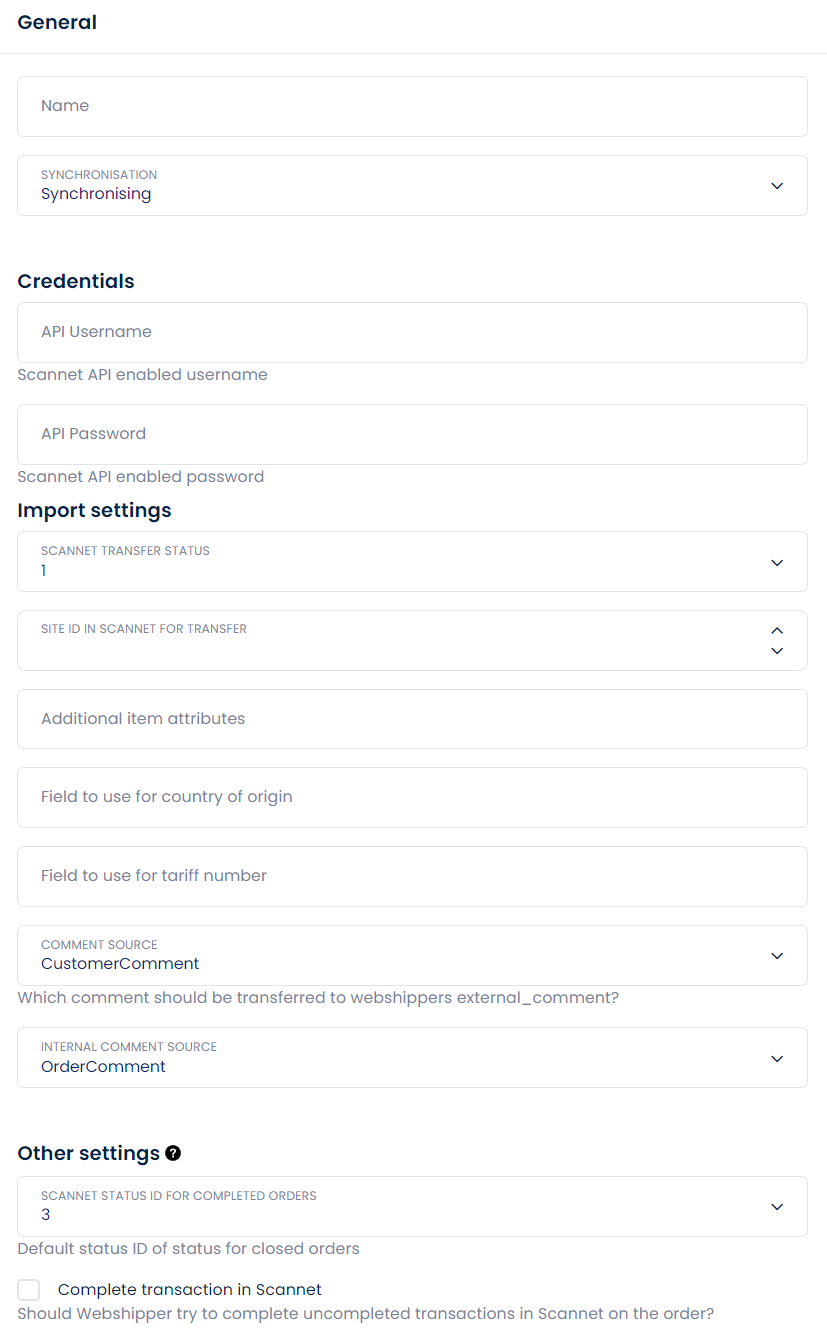Click Field to use for country of origin

(412, 798)
